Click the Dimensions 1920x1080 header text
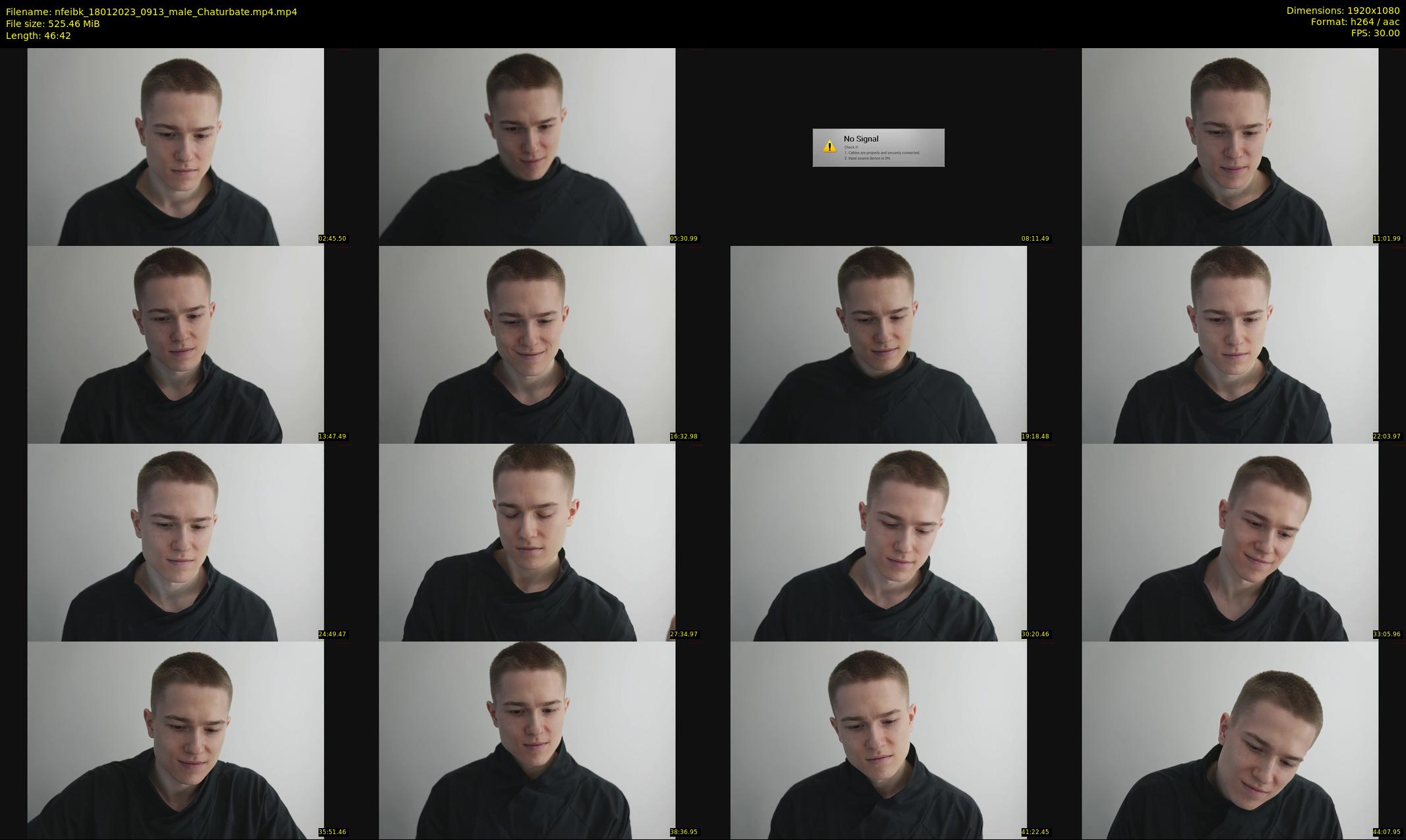 [1343, 11]
